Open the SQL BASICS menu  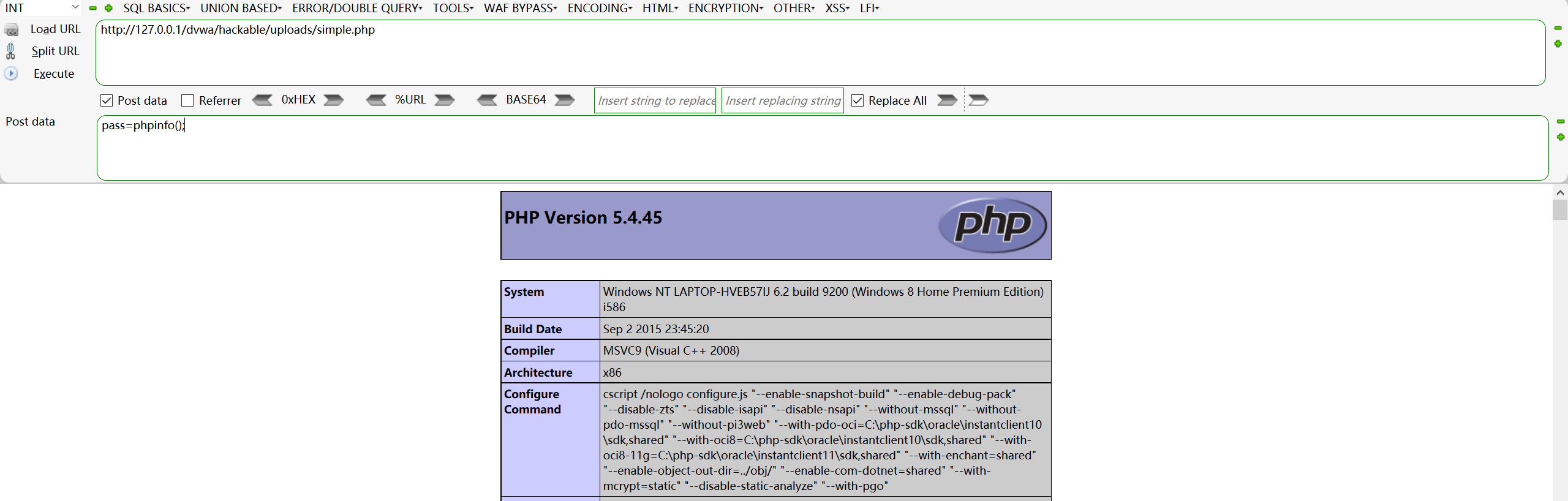coord(156,8)
